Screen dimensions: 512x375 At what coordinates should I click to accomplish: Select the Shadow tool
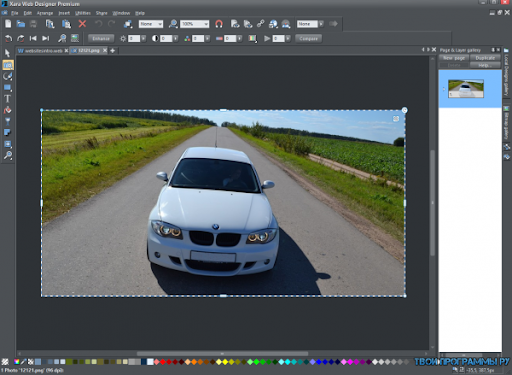click(7, 133)
